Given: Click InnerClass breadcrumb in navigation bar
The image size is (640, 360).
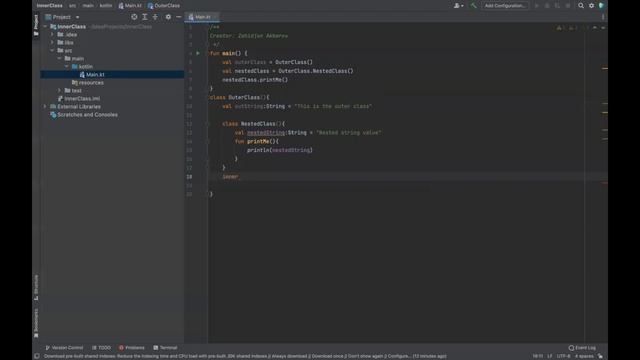Looking at the screenshot, I should tap(50, 6).
